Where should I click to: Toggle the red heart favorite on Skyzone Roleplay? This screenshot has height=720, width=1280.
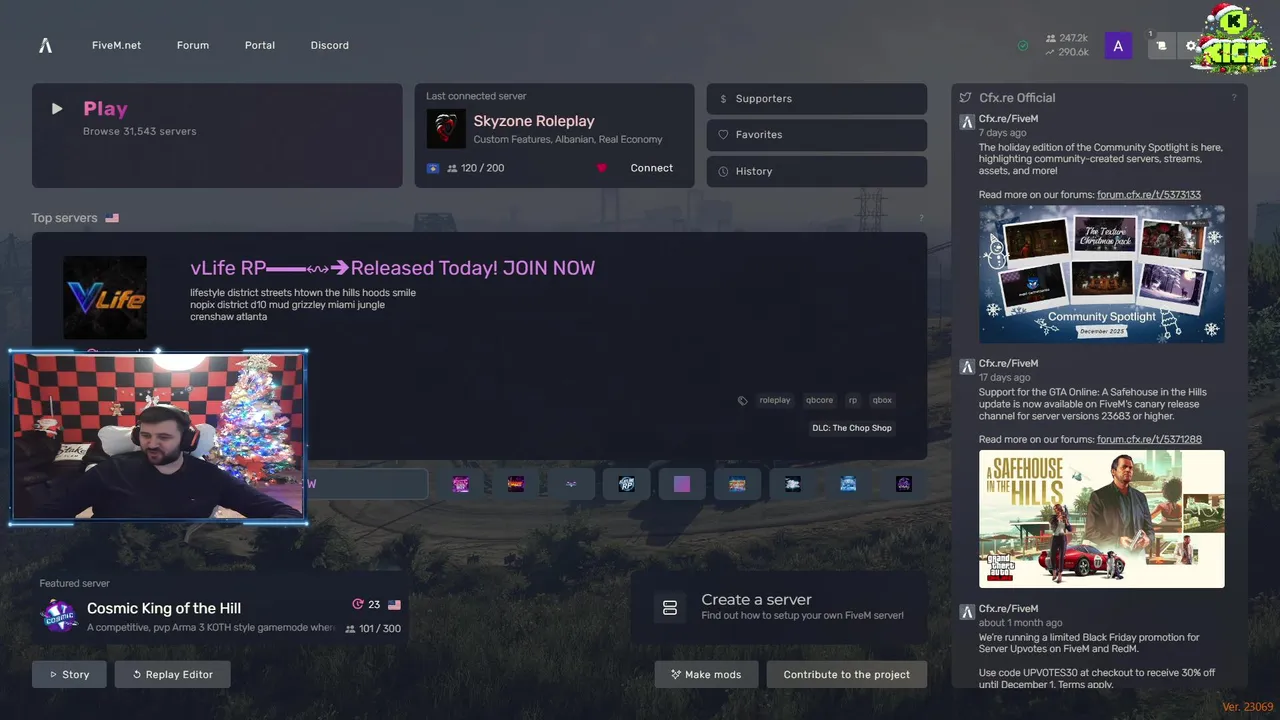[x=601, y=168]
